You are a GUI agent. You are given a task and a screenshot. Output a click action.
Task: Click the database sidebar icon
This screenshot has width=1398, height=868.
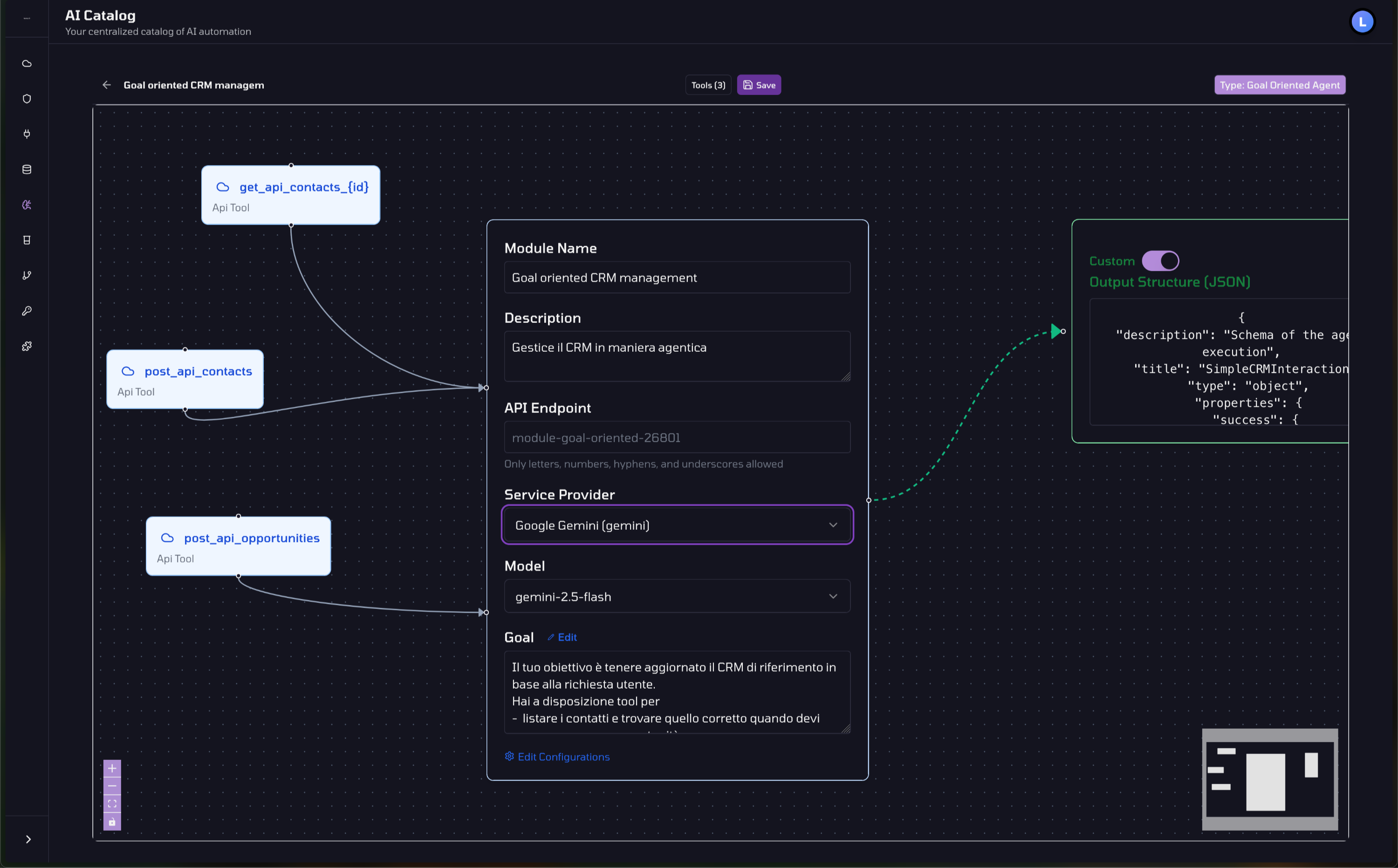pos(27,169)
